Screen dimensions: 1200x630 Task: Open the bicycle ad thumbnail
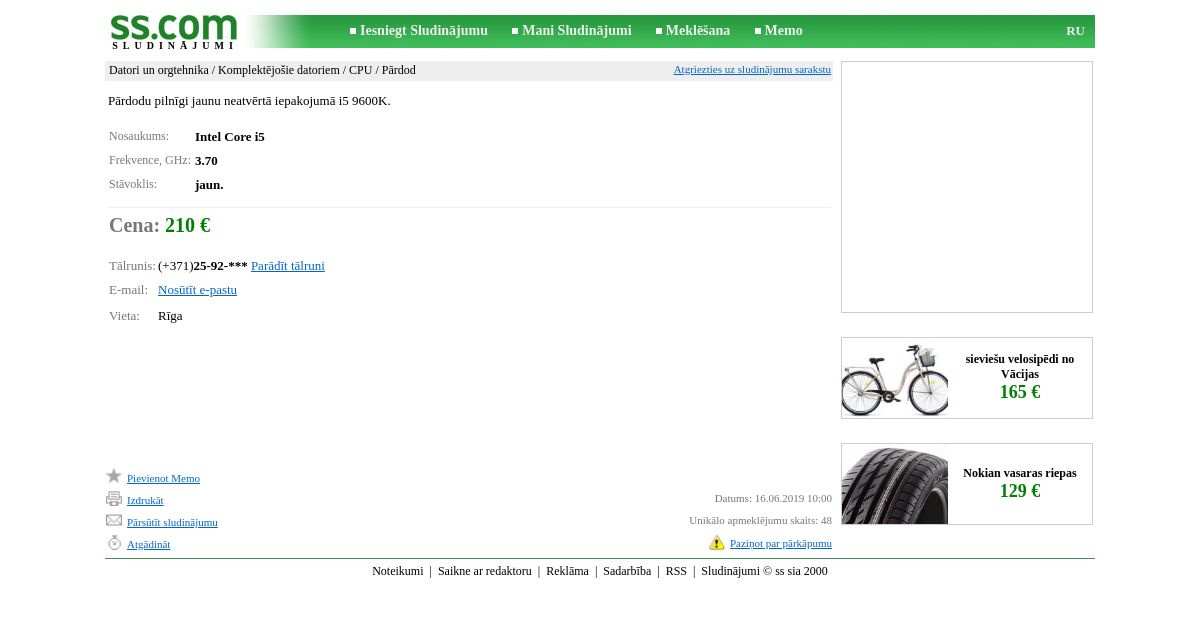pyautogui.click(x=895, y=378)
